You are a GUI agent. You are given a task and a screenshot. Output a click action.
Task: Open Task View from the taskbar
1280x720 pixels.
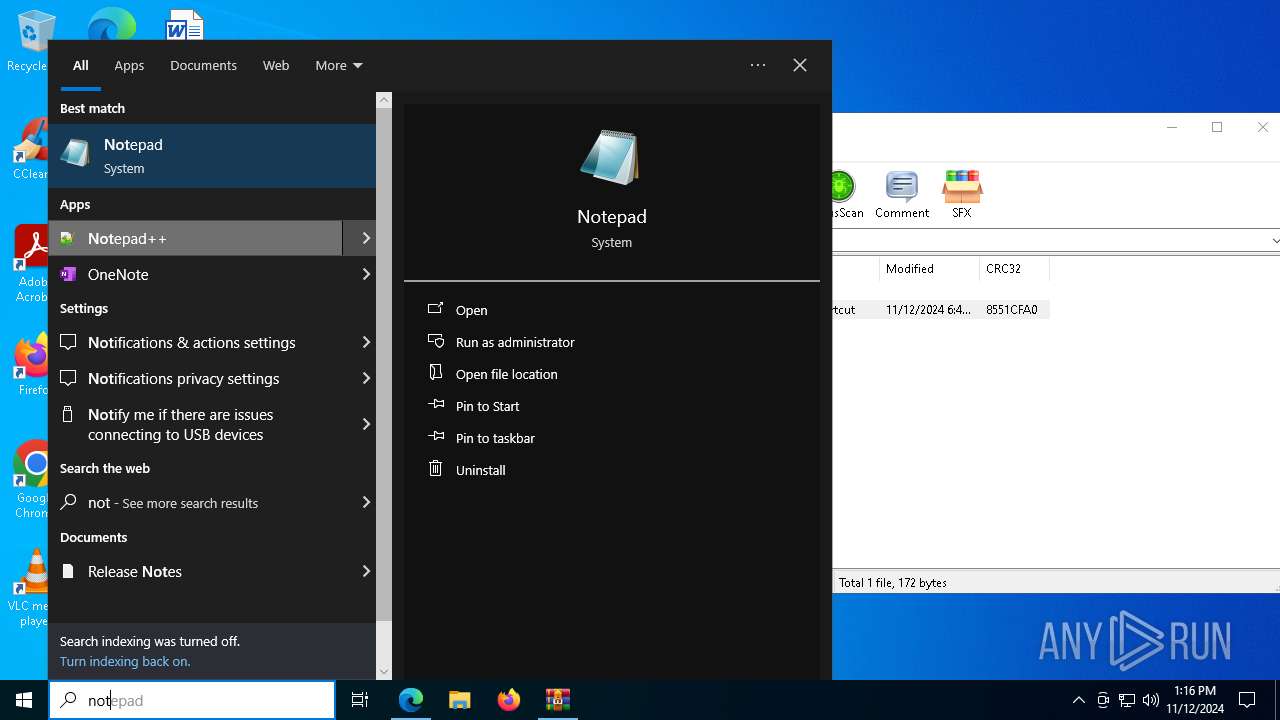pos(360,700)
